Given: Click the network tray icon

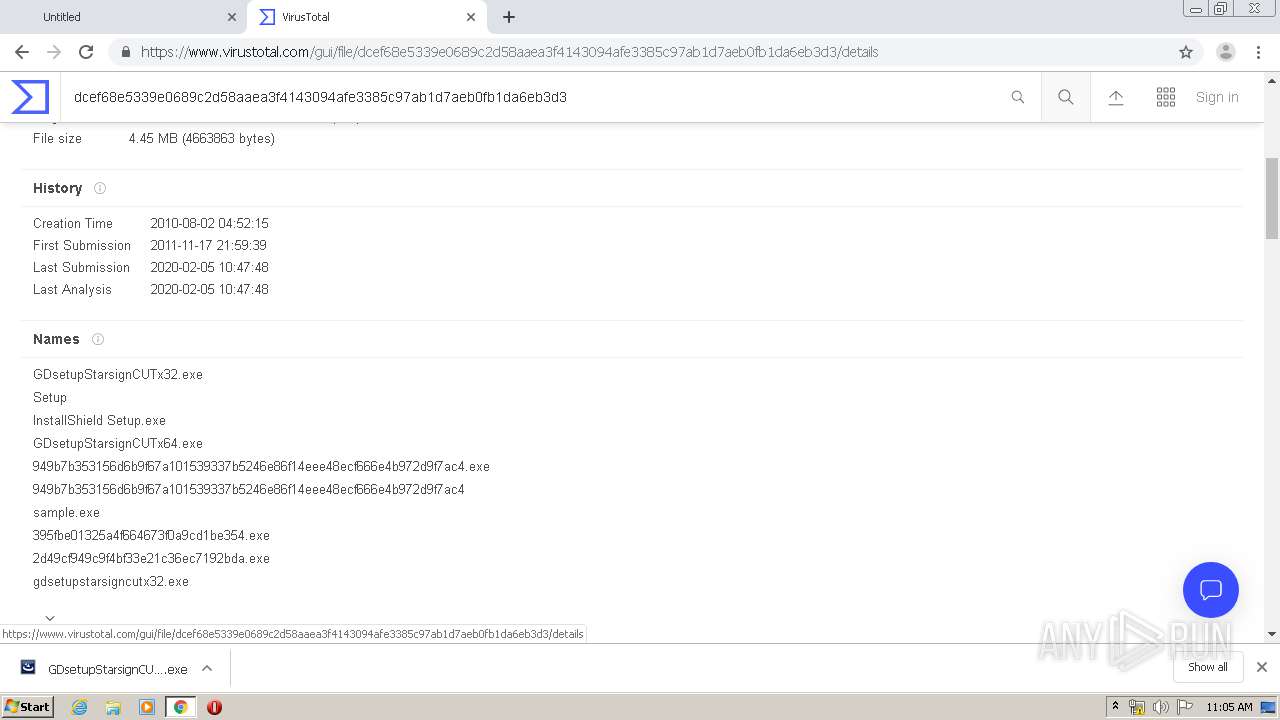Looking at the screenshot, I should [x=1137, y=707].
